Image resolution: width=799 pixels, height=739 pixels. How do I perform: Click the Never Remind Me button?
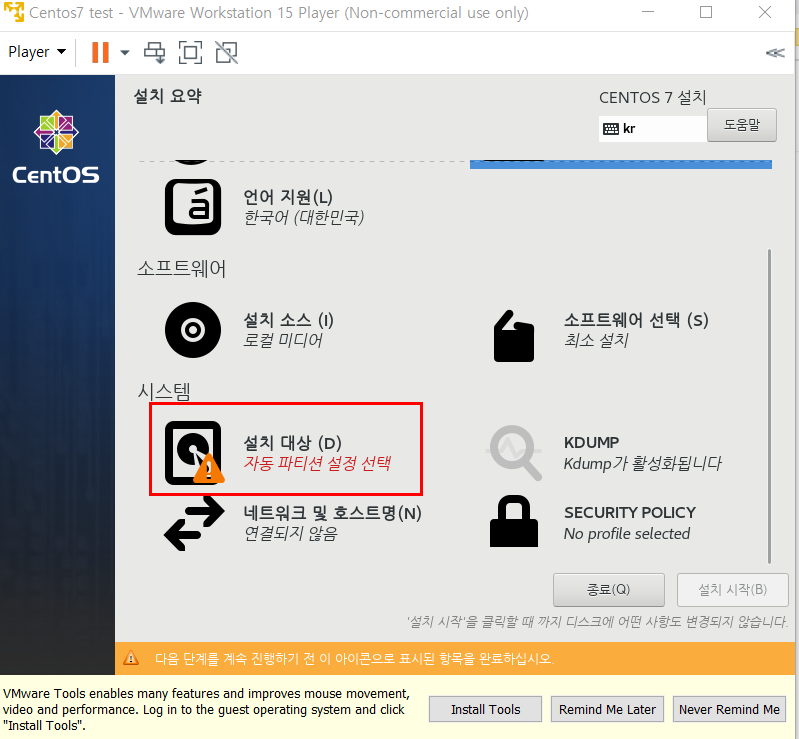pos(729,709)
